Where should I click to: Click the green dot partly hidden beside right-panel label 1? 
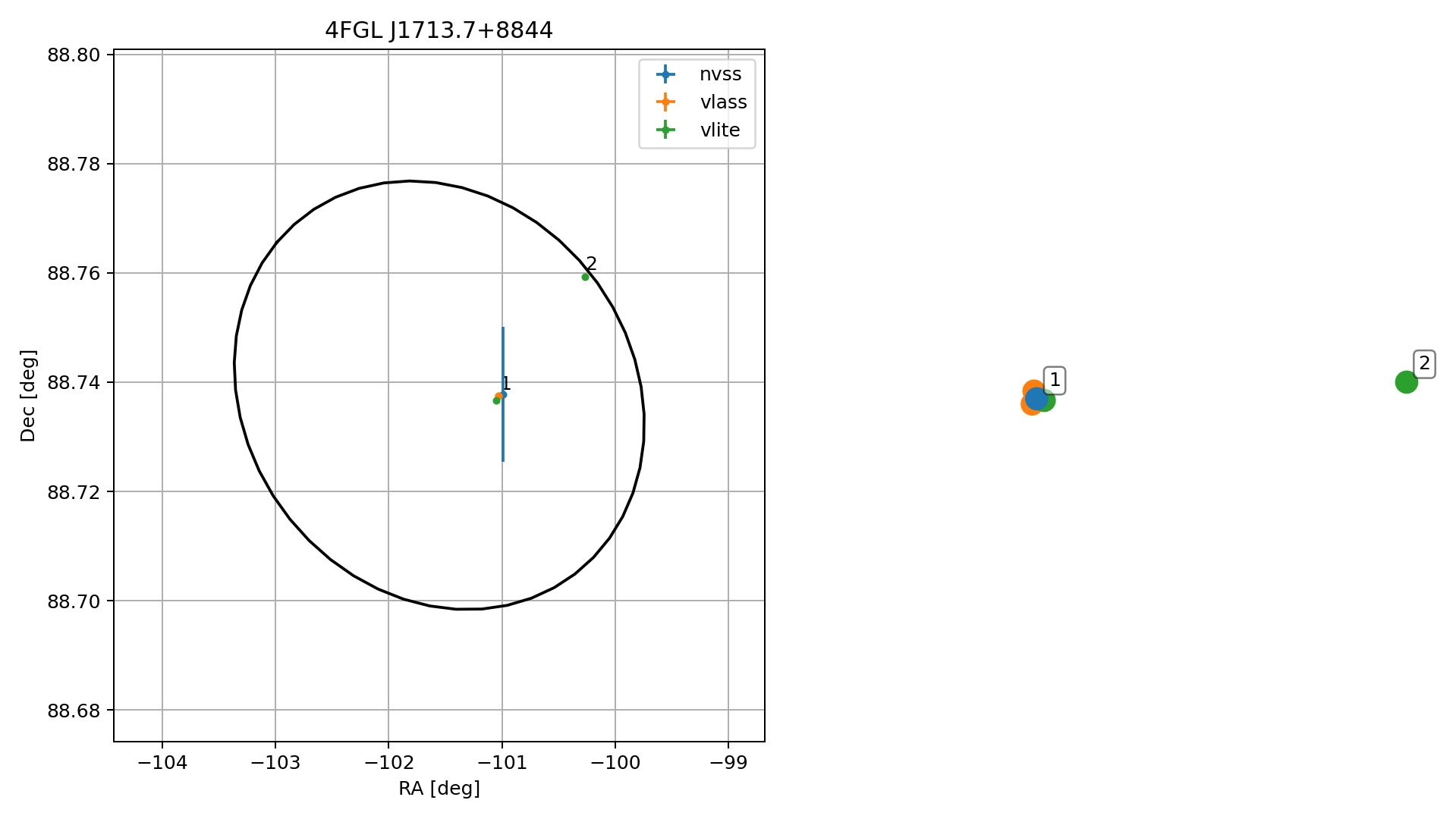(x=1048, y=401)
